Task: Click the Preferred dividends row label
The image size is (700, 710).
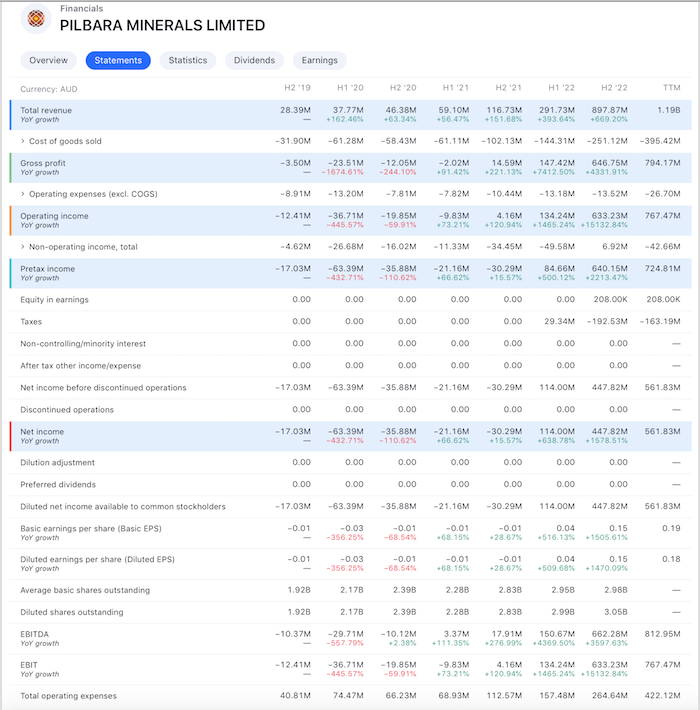Action: [x=58, y=485]
